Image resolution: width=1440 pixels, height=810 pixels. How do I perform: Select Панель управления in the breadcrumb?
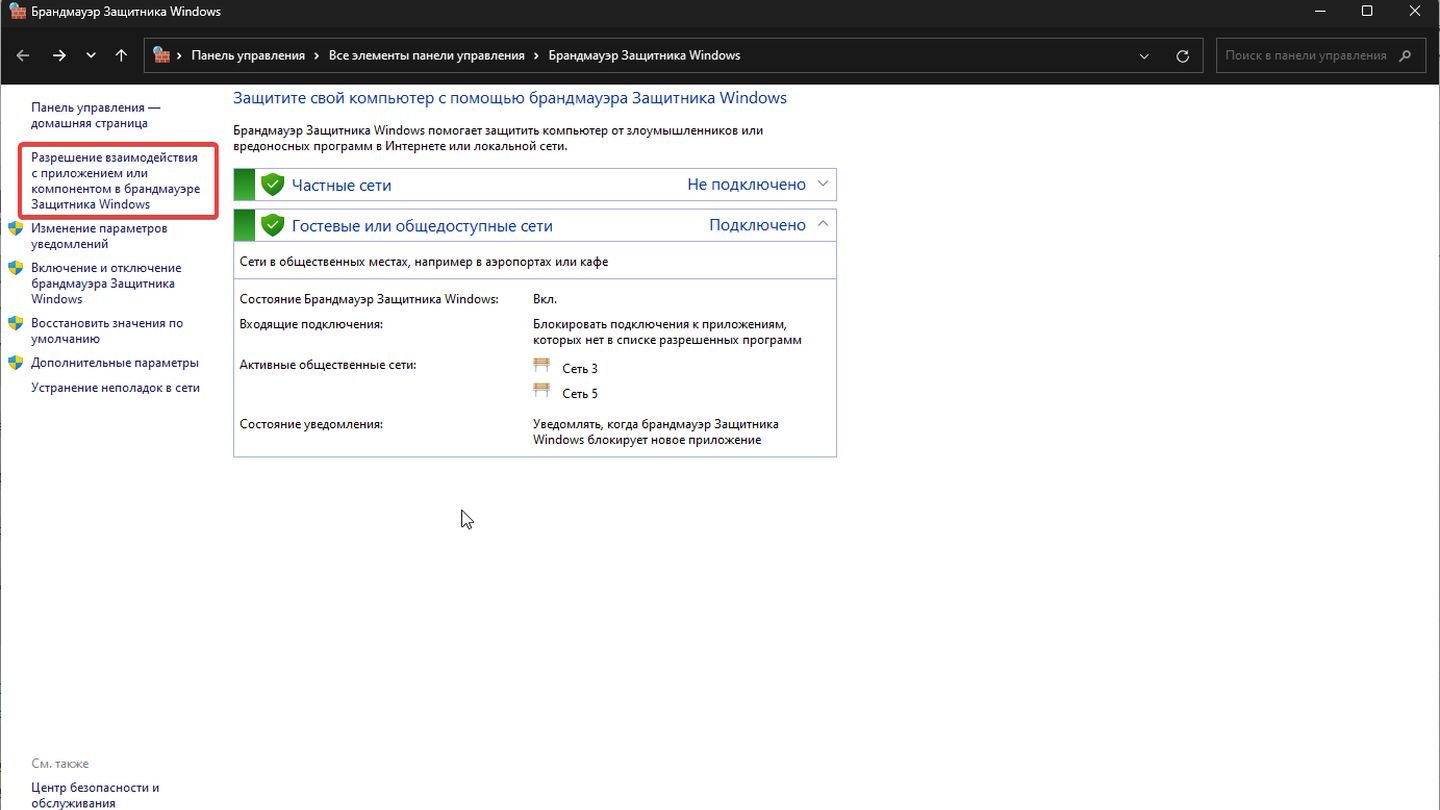pos(247,56)
